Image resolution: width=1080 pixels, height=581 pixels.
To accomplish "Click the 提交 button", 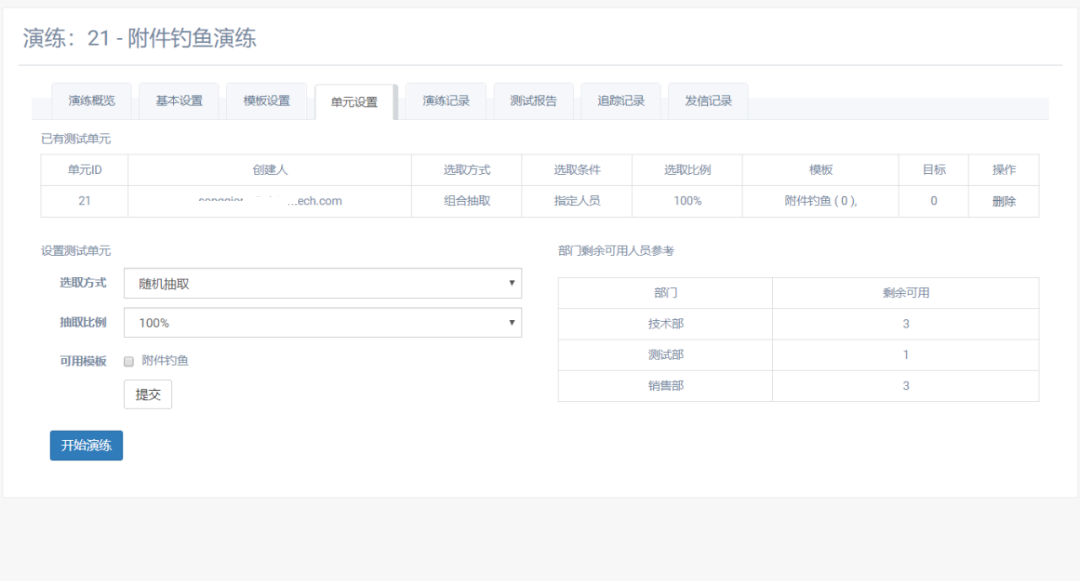I will [148, 395].
